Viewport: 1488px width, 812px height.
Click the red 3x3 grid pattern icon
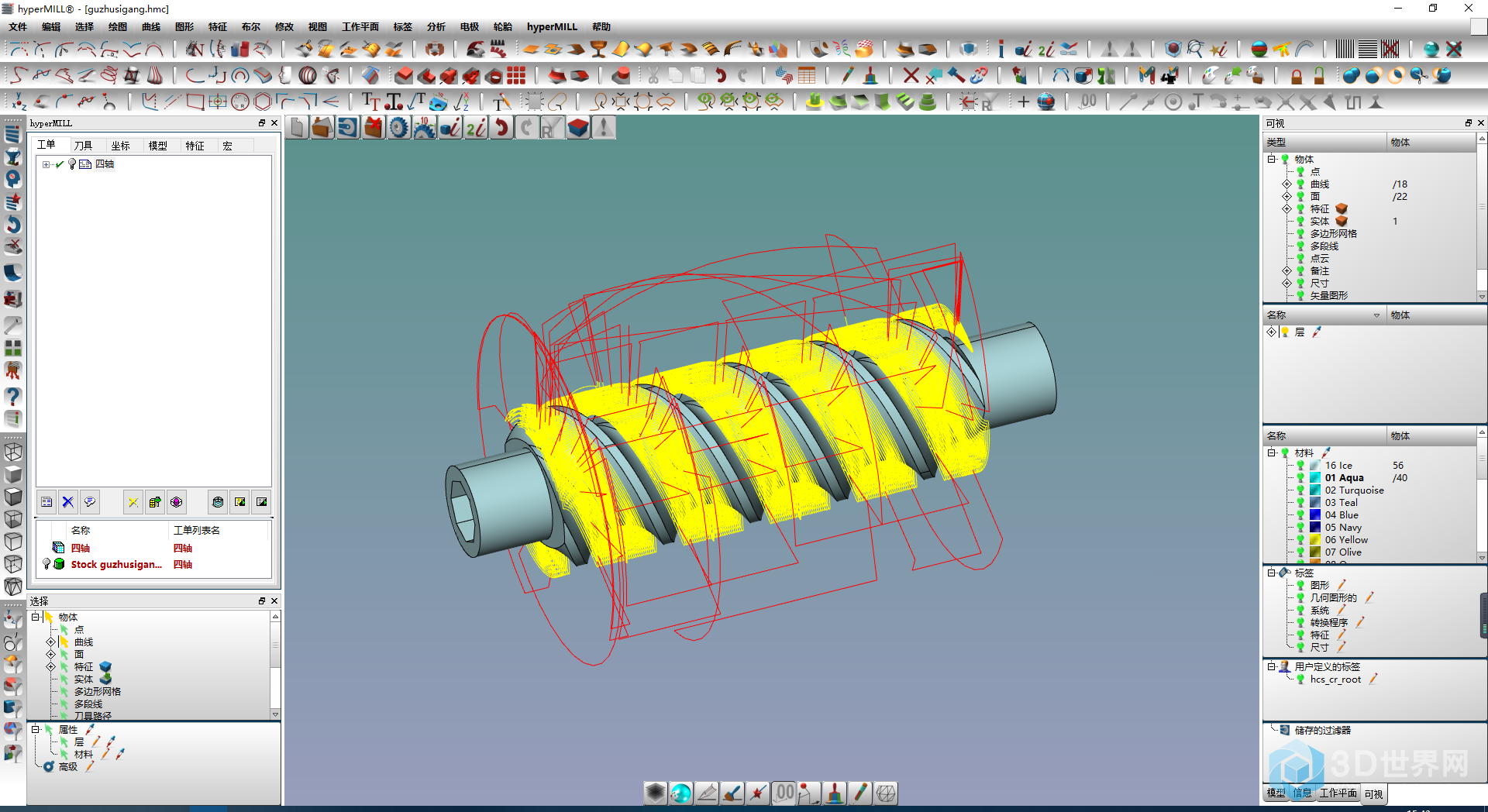pos(516,75)
